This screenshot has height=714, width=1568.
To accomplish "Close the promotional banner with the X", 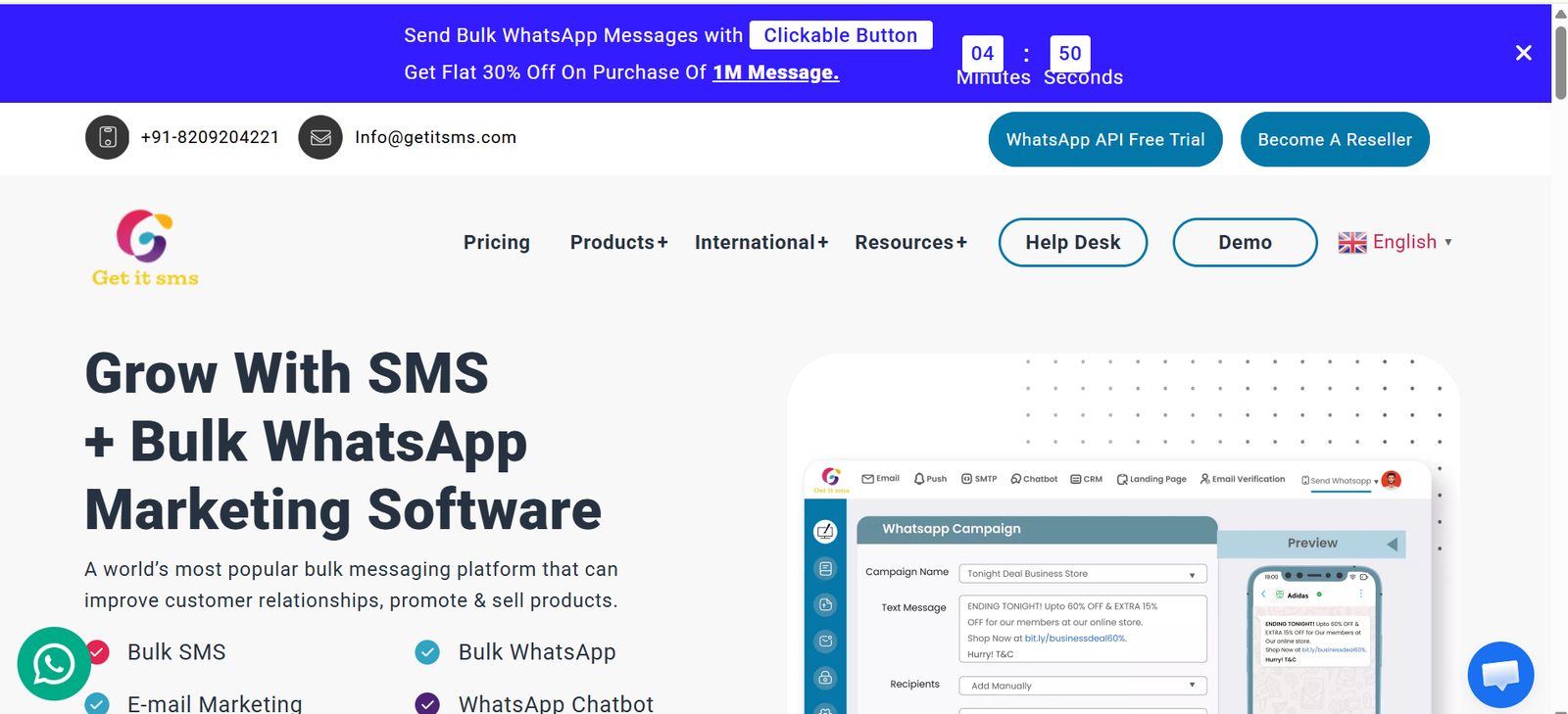I will [x=1523, y=53].
